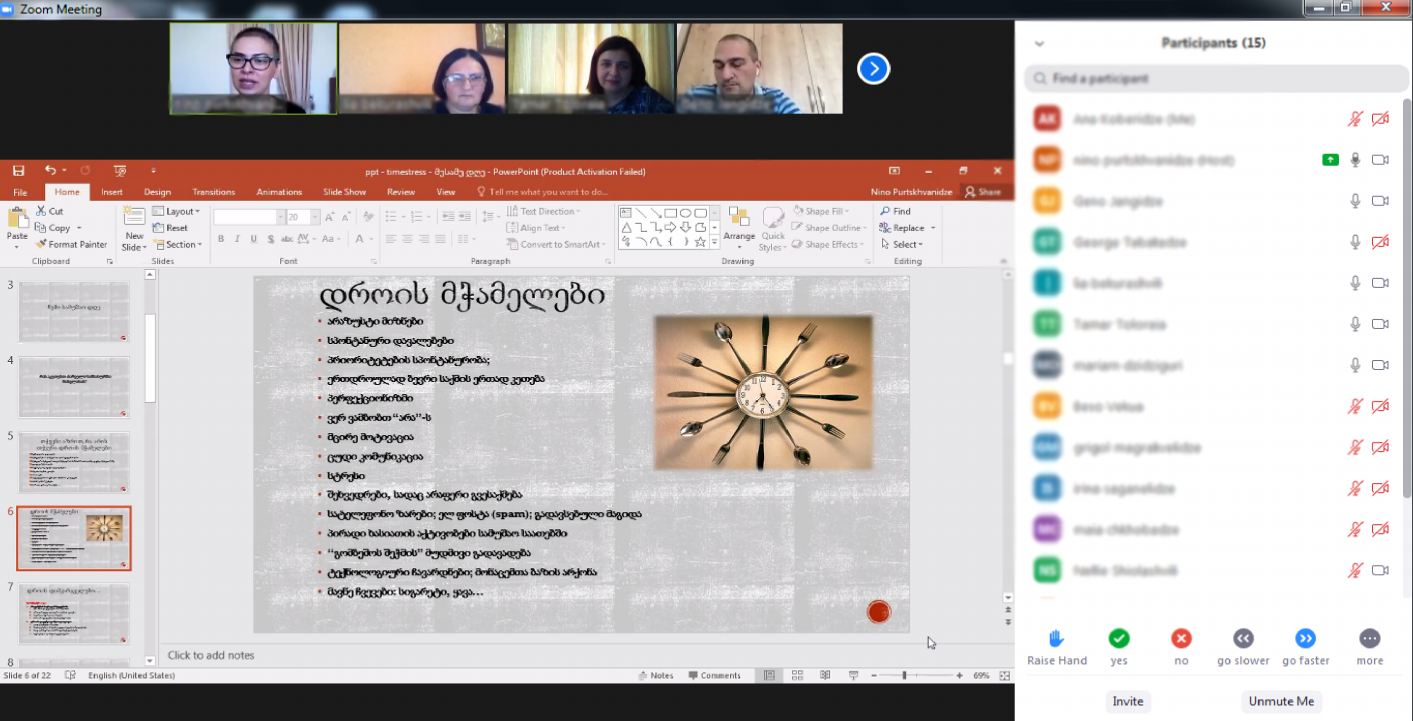Toggle Comments pane in status bar
Image resolution: width=1413 pixels, height=721 pixels.
point(714,676)
